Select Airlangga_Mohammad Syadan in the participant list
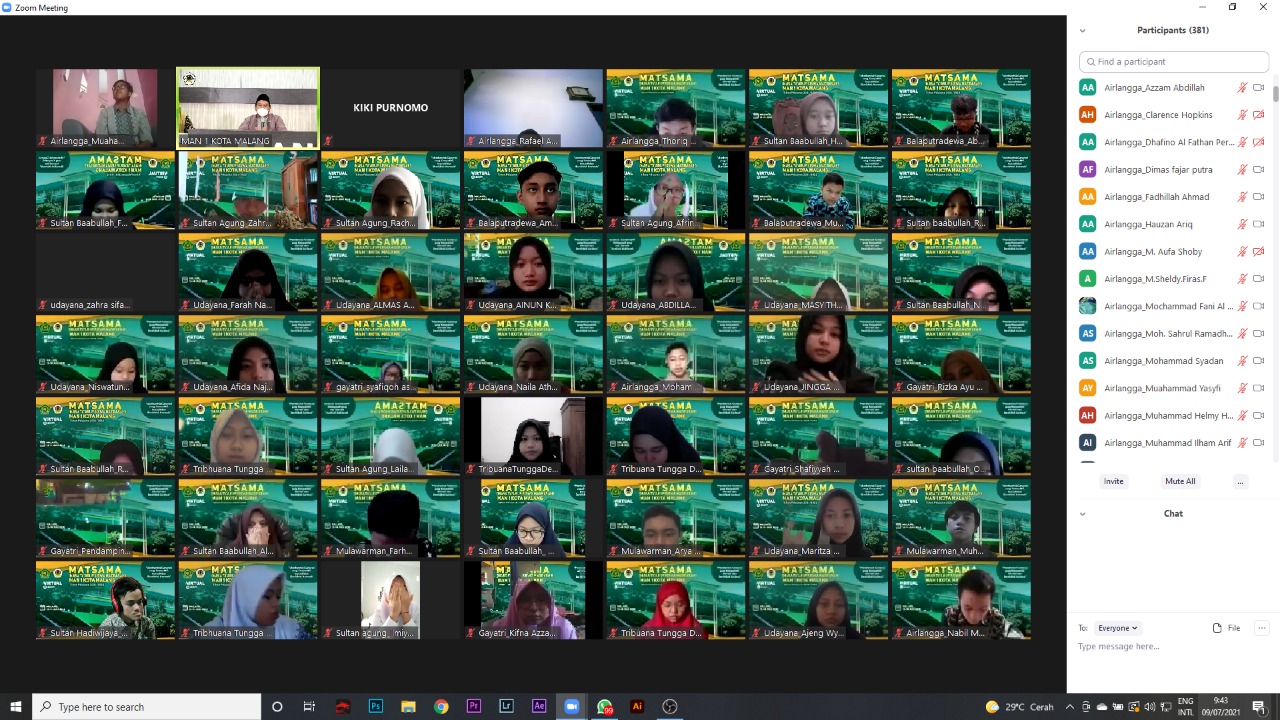This screenshot has height=720, width=1280. point(1163,361)
